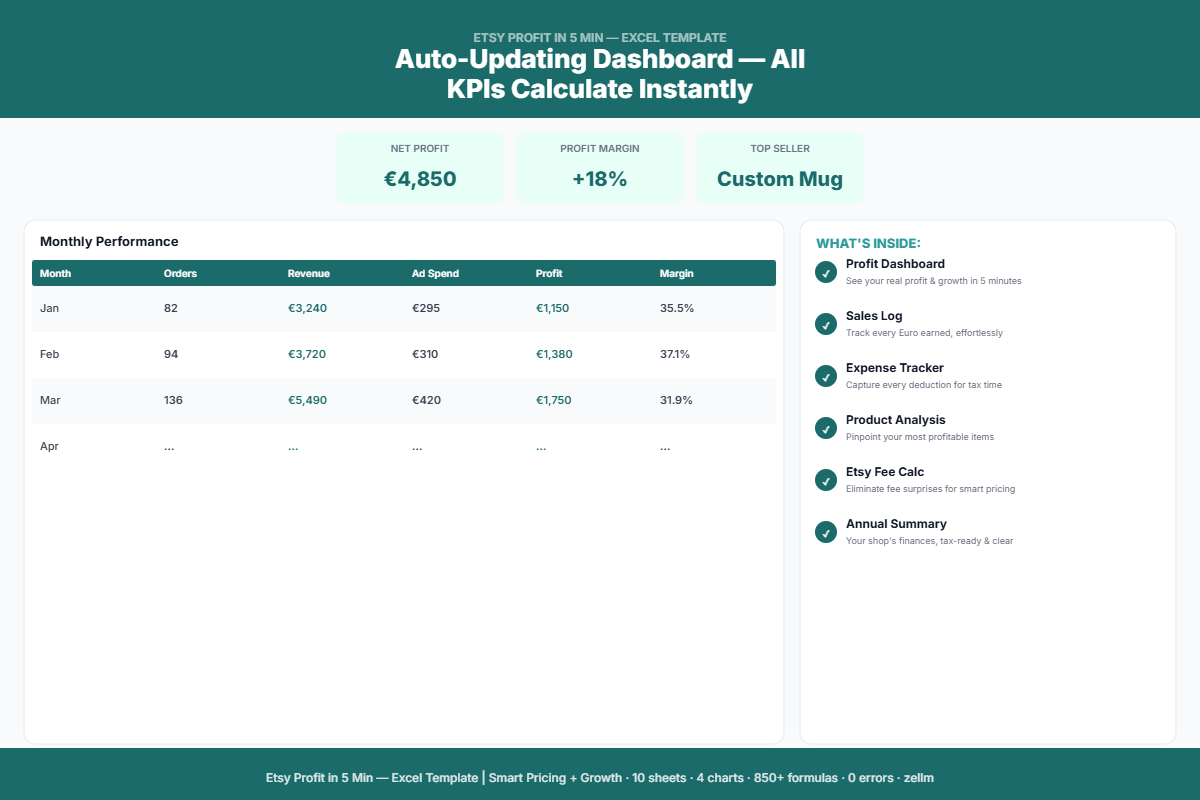
Task: Sort by the Orders column header
Action: 180,273
